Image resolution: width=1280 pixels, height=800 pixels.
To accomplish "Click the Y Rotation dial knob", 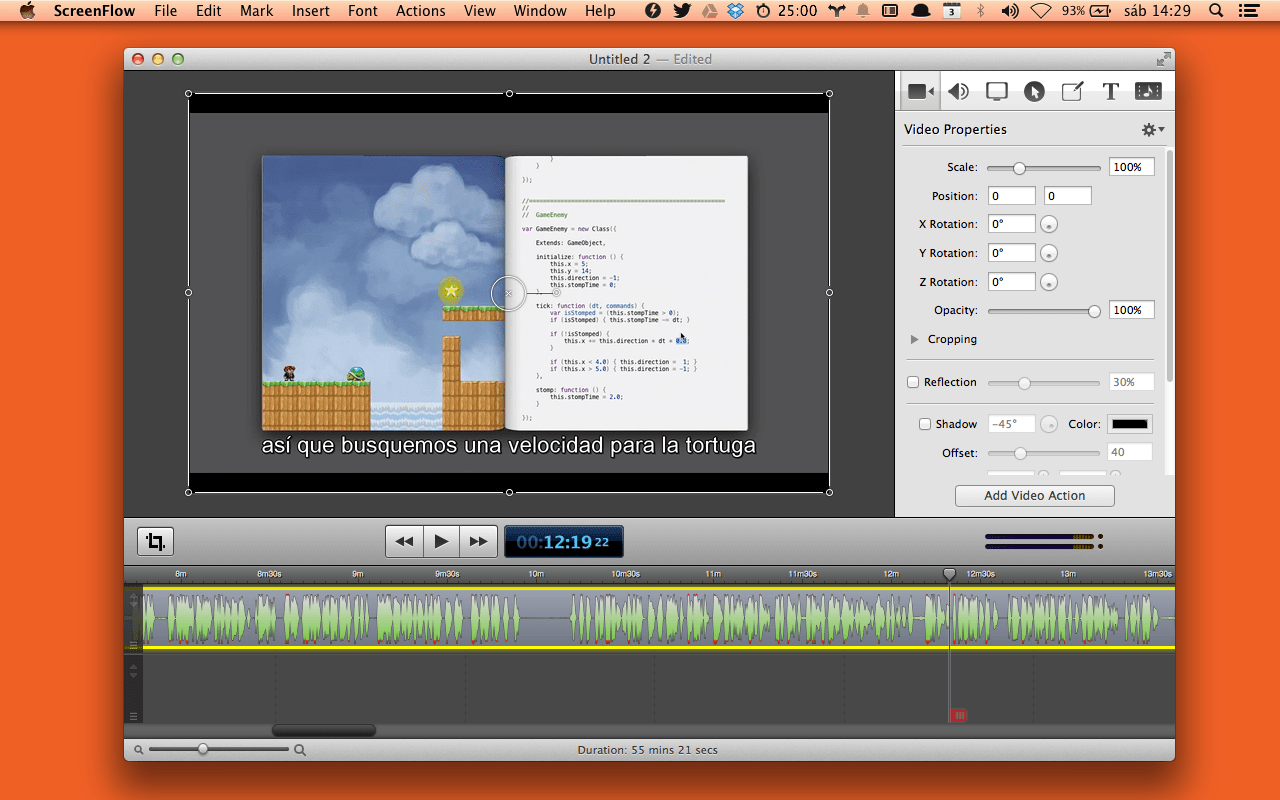I will (x=1049, y=254).
